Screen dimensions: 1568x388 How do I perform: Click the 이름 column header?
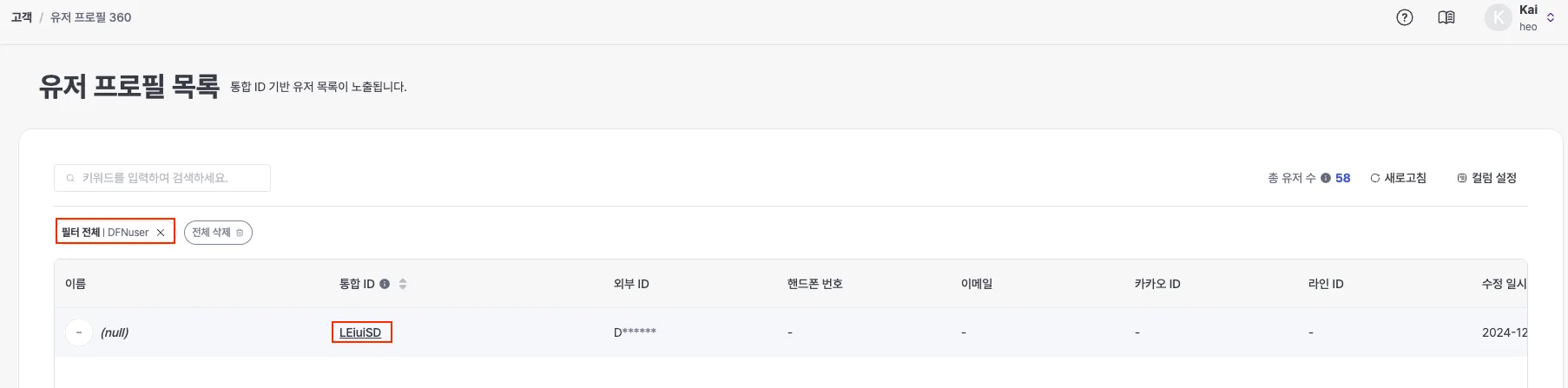[x=76, y=284]
